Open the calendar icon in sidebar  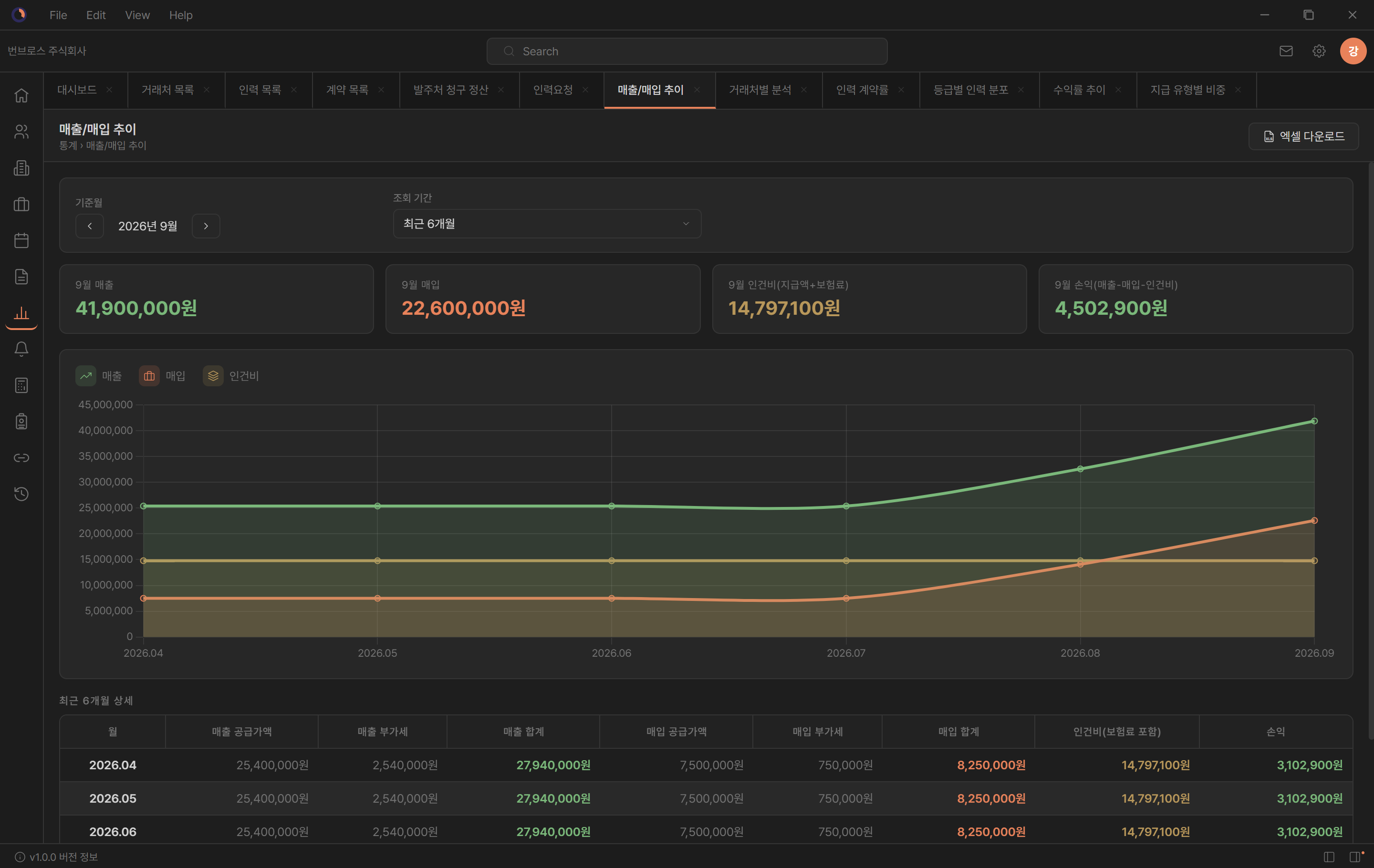[21, 240]
